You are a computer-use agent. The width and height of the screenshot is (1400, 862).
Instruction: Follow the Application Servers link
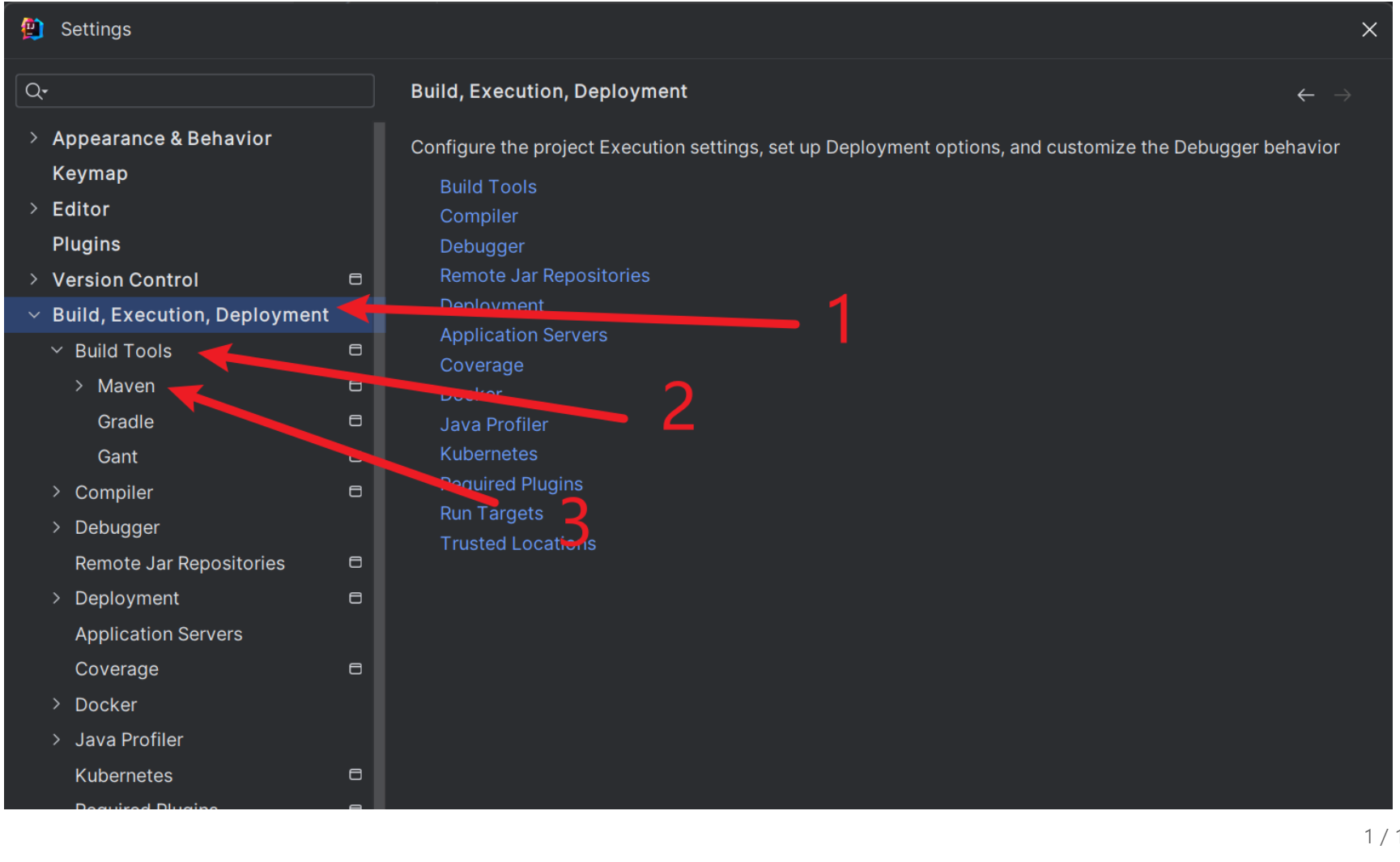(524, 335)
